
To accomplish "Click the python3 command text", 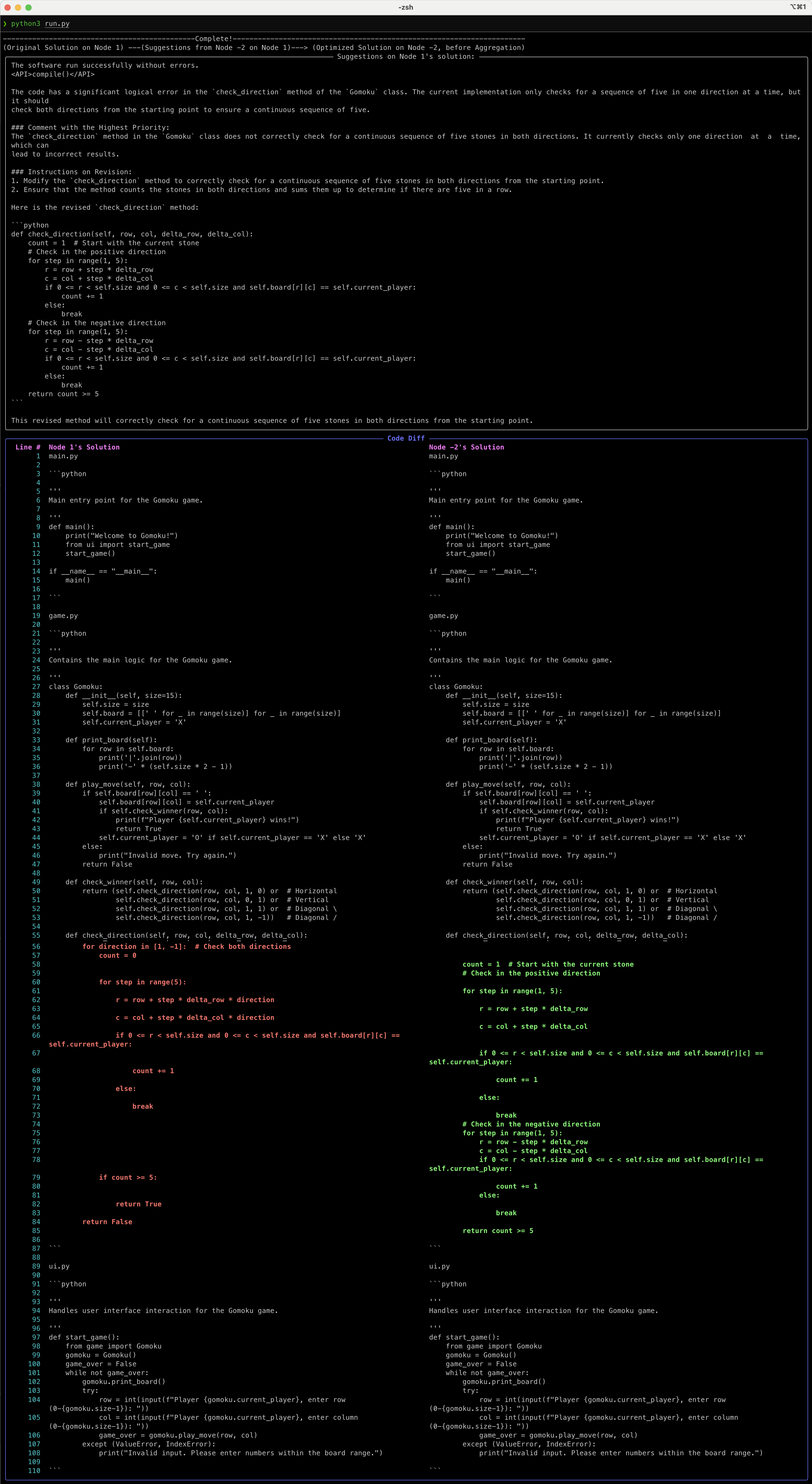I will (26, 24).
